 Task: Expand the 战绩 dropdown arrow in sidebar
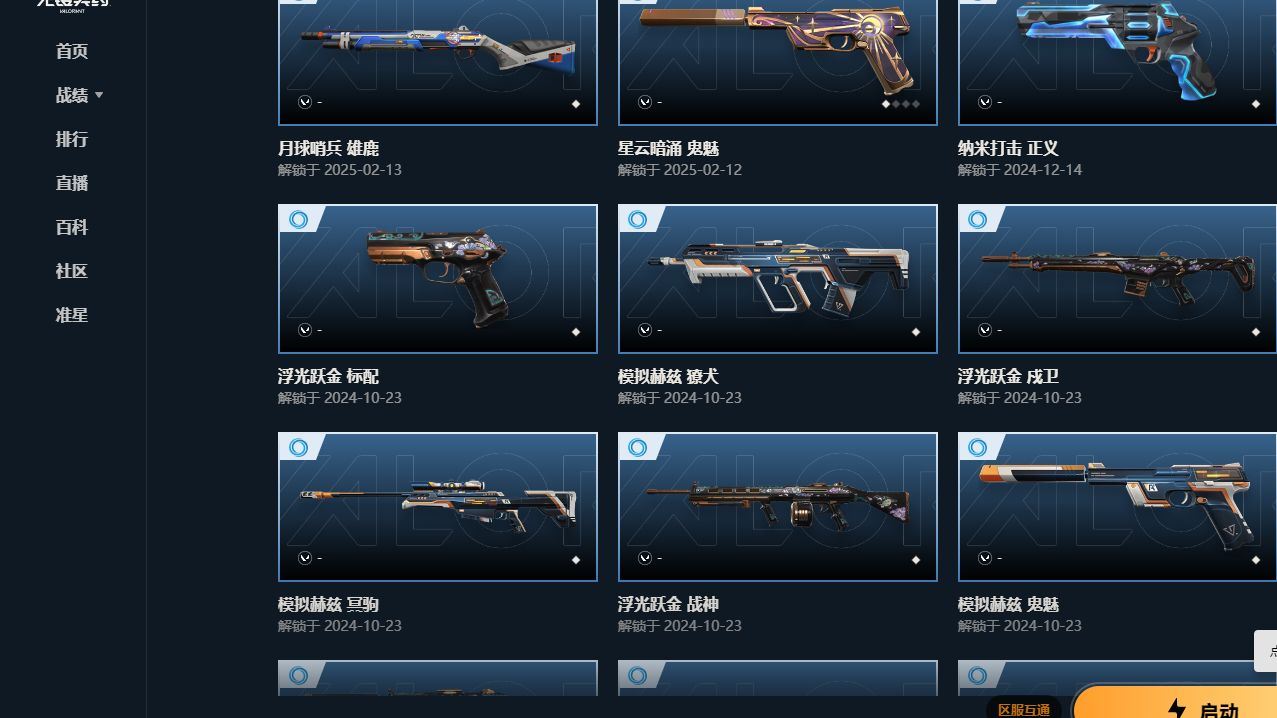[x=99, y=95]
